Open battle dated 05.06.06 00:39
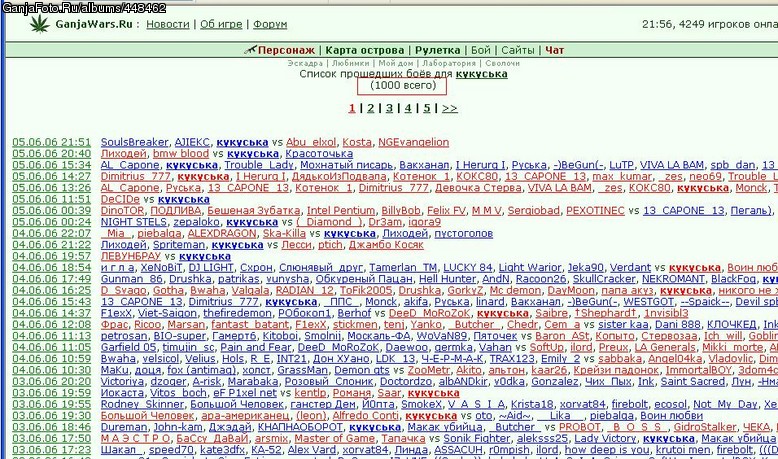Screen dimensions: 778x459 pos(52,211)
